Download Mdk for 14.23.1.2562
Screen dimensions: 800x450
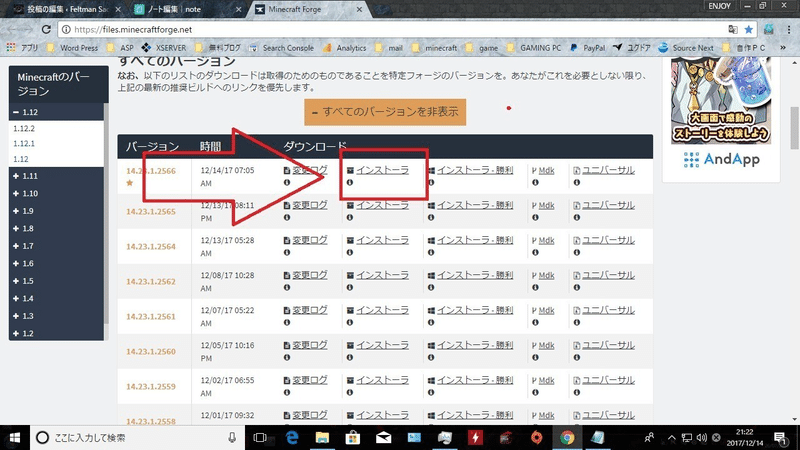pos(546,276)
